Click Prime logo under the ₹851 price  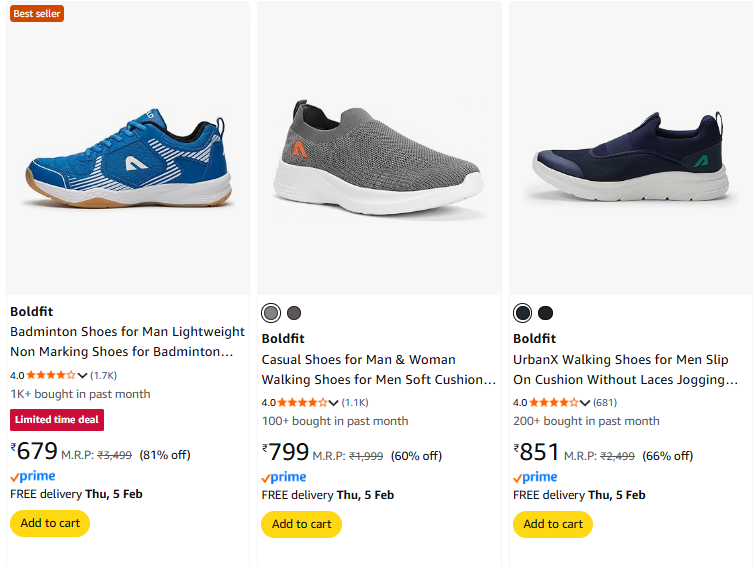(535, 477)
